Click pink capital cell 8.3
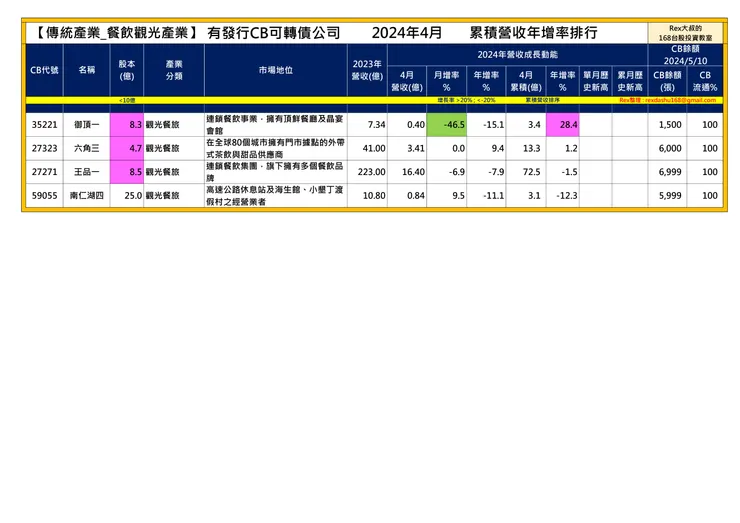The height and width of the screenshot is (523, 740). pyautogui.click(x=127, y=125)
